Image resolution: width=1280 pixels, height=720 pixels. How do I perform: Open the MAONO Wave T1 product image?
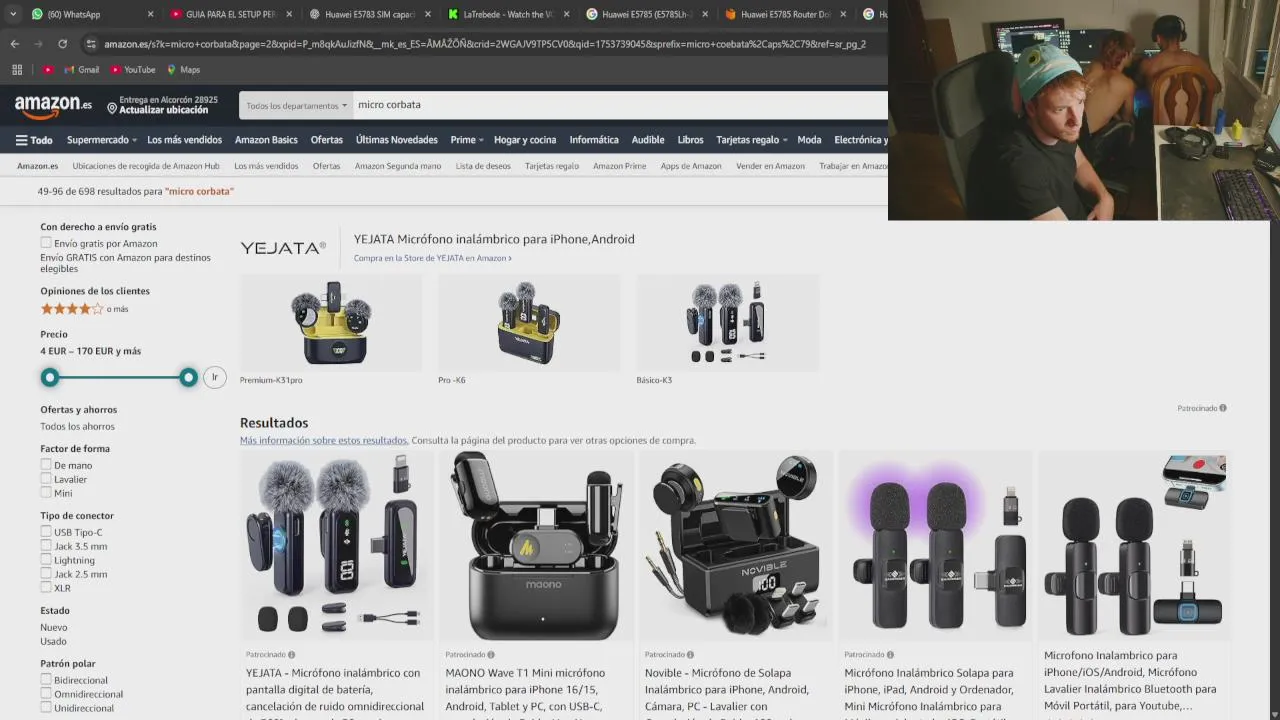click(x=536, y=545)
